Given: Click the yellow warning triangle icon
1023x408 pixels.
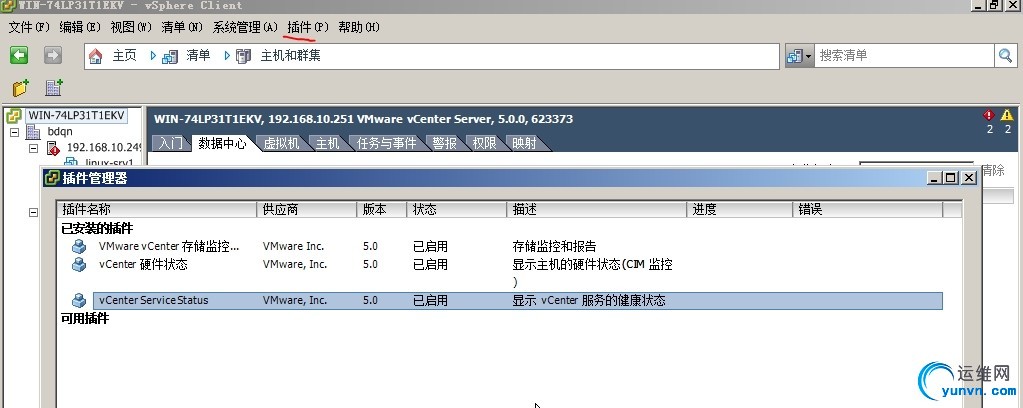Looking at the screenshot, I should coord(1007,116).
